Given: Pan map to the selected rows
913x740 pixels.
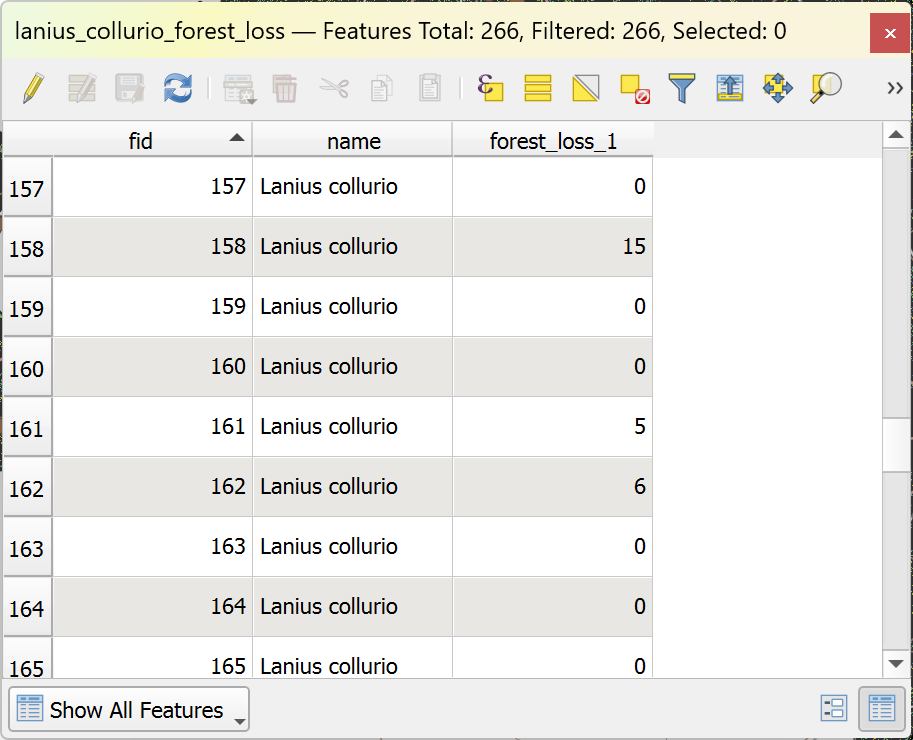Looking at the screenshot, I should point(778,88).
